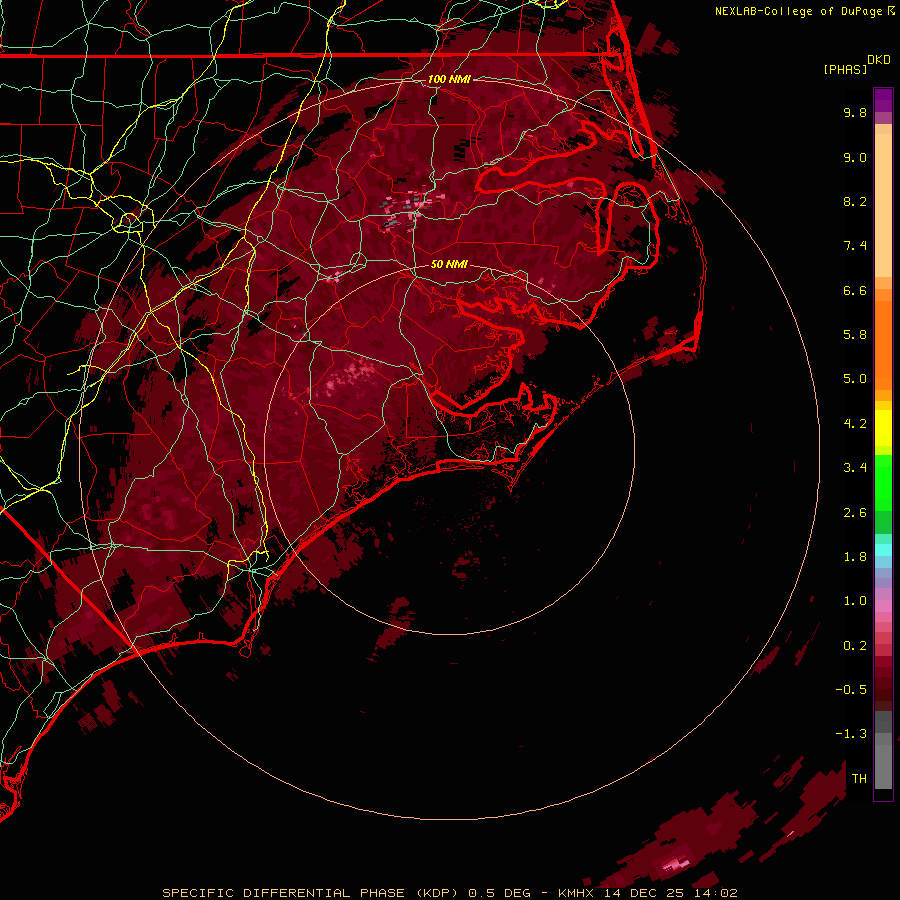
Task: Click the 50 NMI range ring label
Action: (x=449, y=264)
